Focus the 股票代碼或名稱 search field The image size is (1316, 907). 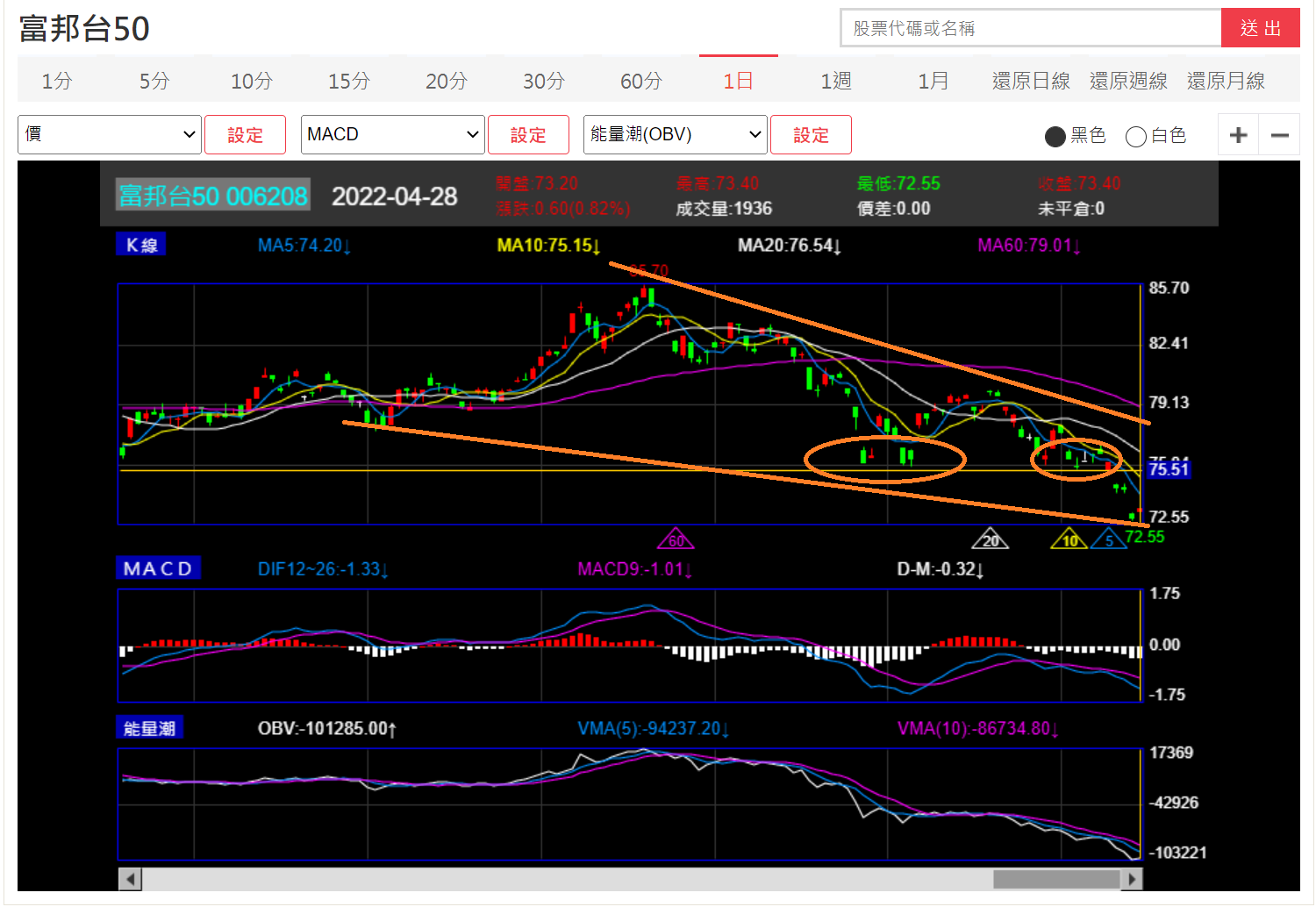coord(1031,28)
